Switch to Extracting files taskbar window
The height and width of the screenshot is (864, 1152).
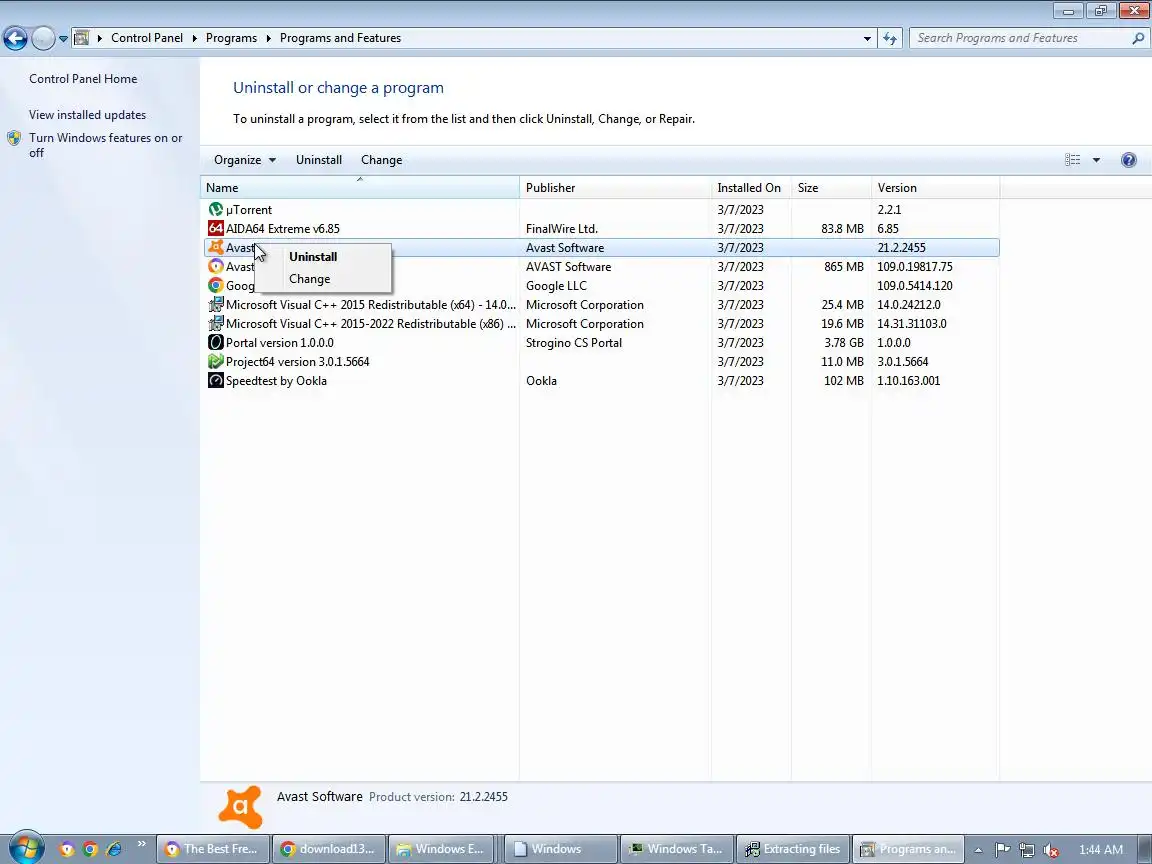[x=793, y=849]
